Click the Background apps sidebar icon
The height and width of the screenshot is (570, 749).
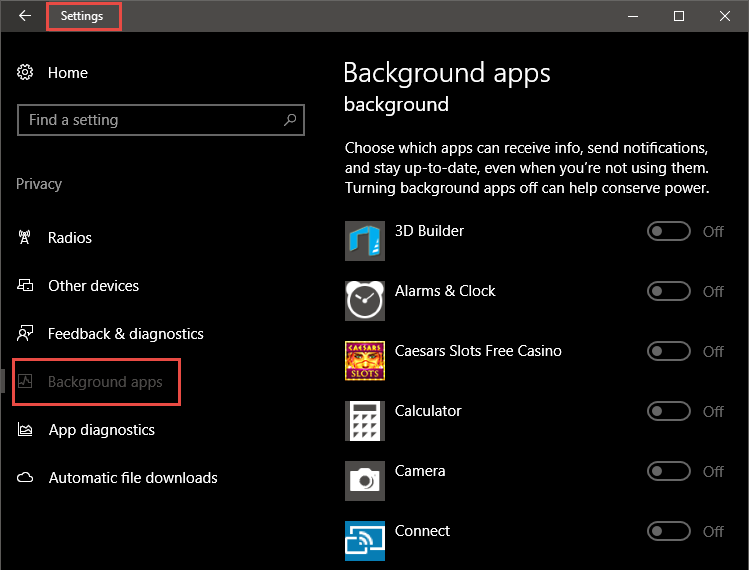pos(25,381)
